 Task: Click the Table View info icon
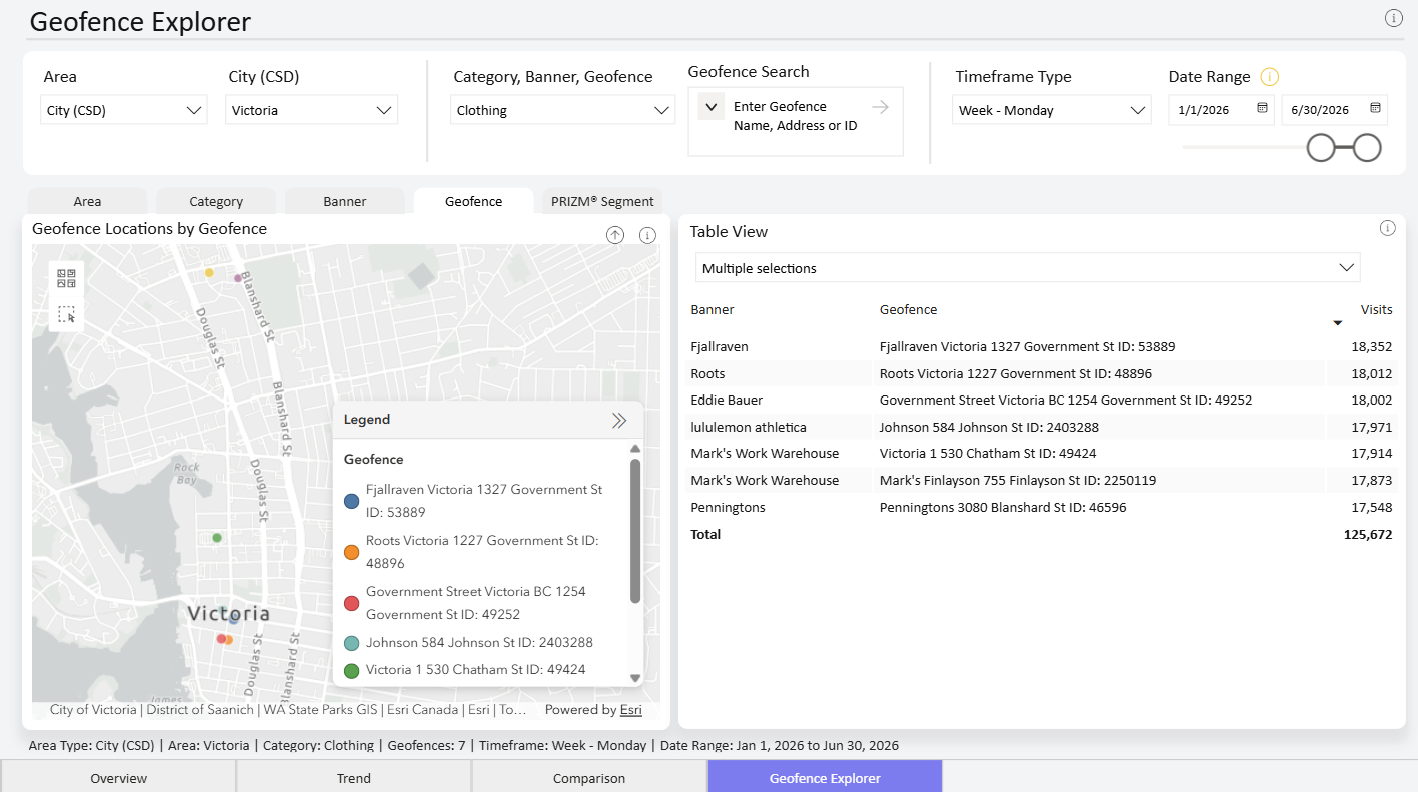click(x=1387, y=228)
